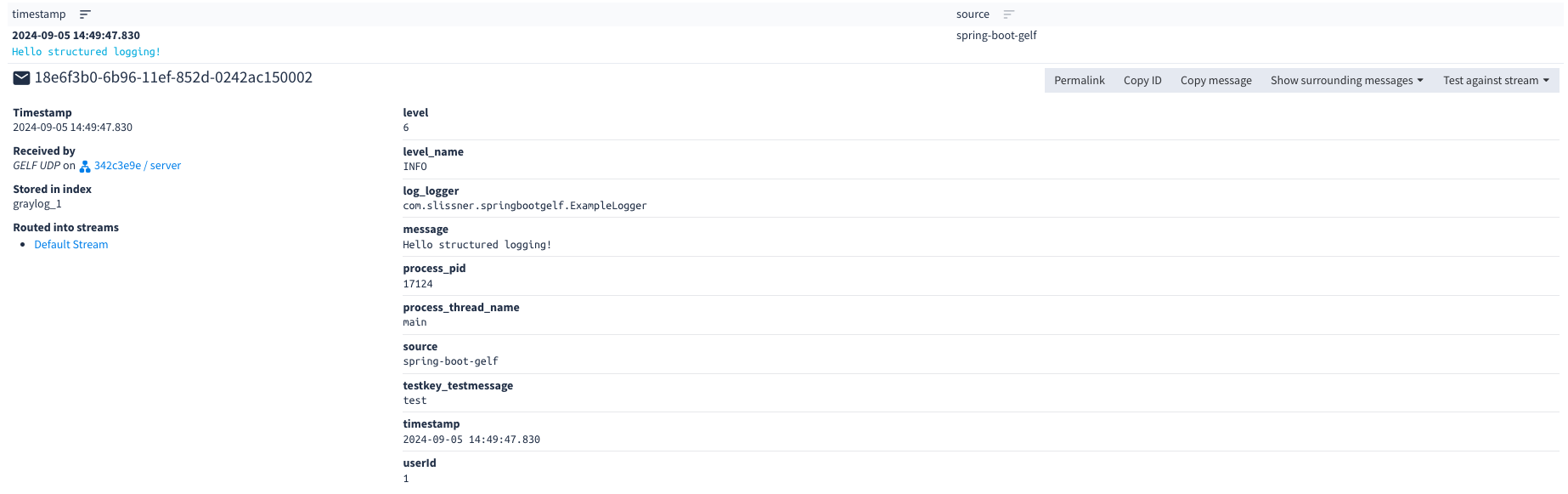
Task: Click the process_thread_name value main
Action: coord(415,322)
